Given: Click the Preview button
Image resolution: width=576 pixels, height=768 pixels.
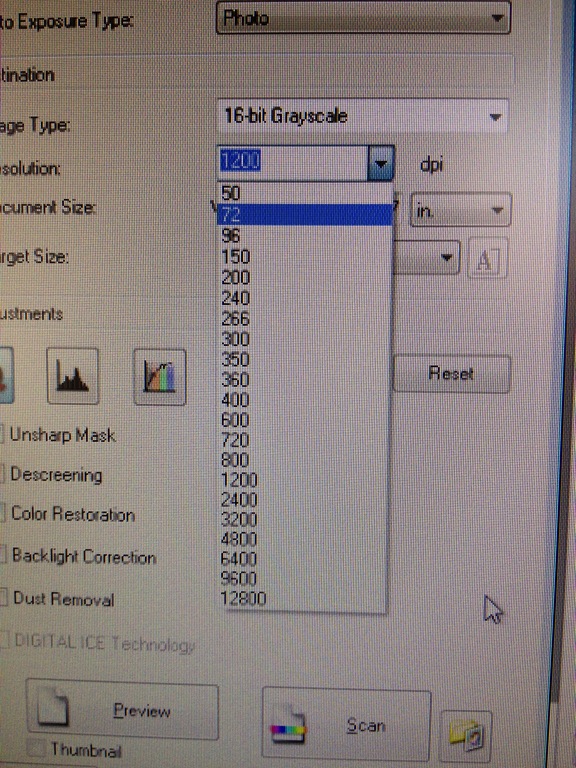Looking at the screenshot, I should click(x=122, y=709).
